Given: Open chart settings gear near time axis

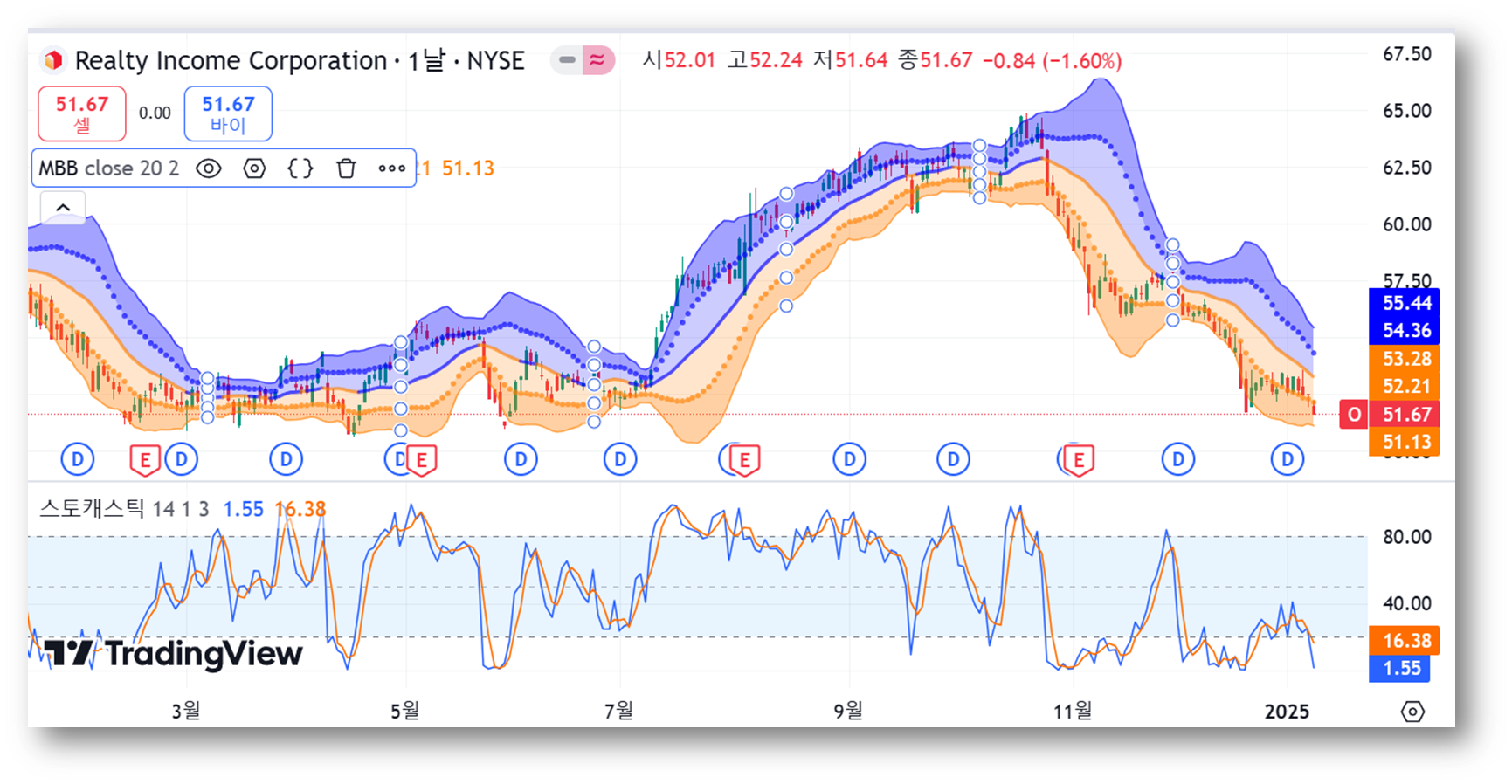Looking at the screenshot, I should 1412,712.
